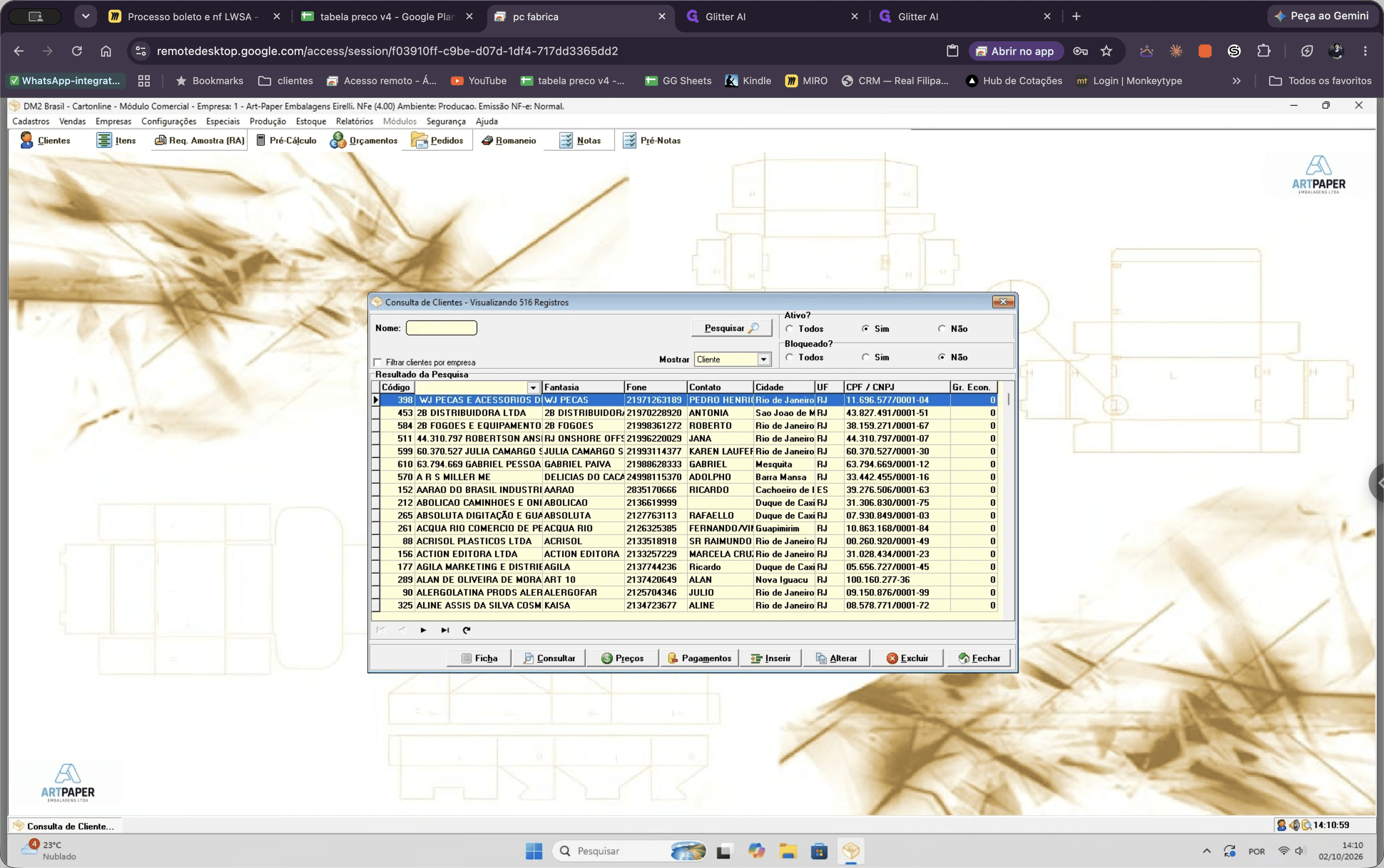This screenshot has width=1384, height=868.
Task: Click the Ficha button
Action: point(479,658)
